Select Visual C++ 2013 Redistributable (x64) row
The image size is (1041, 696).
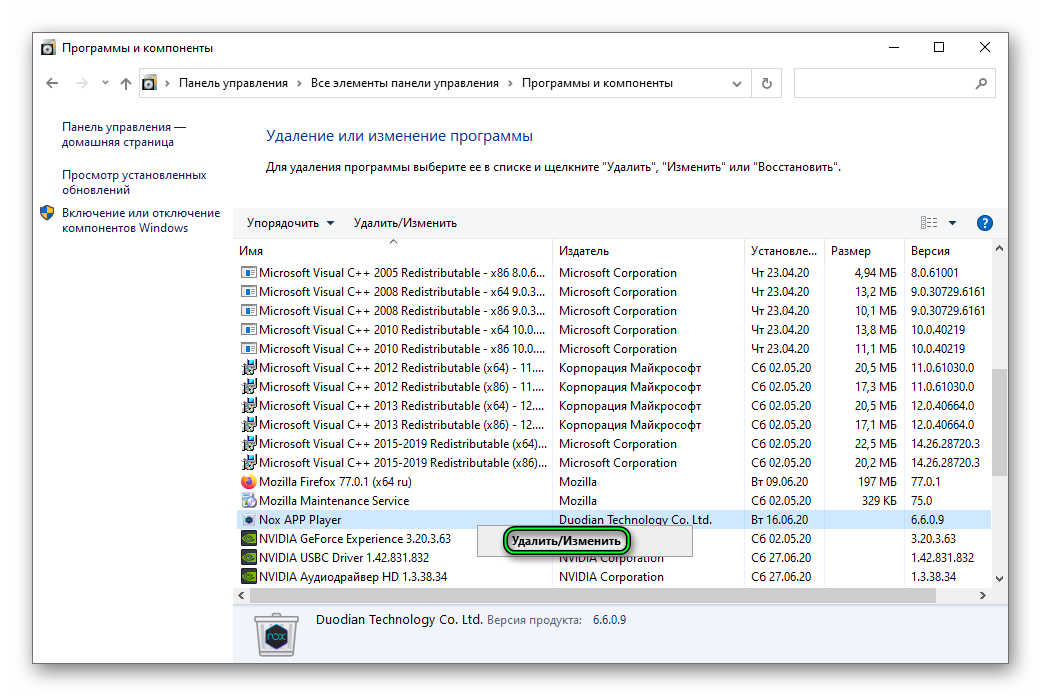point(613,406)
